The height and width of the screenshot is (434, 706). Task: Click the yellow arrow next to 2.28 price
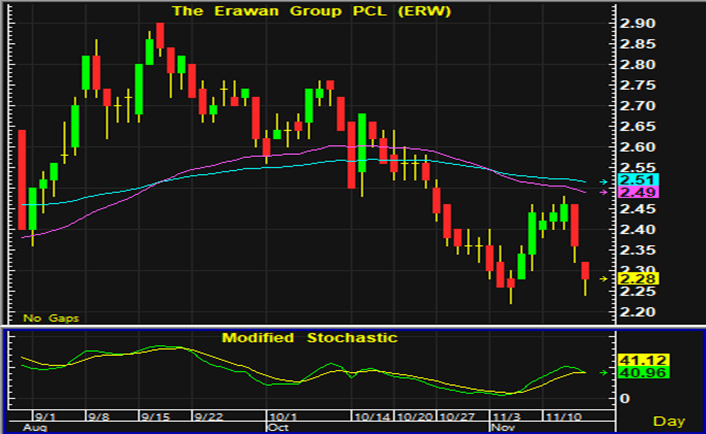pyautogui.click(x=603, y=279)
